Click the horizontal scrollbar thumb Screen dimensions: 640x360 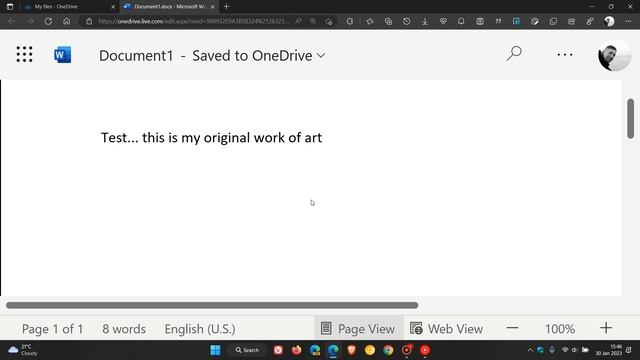point(212,305)
